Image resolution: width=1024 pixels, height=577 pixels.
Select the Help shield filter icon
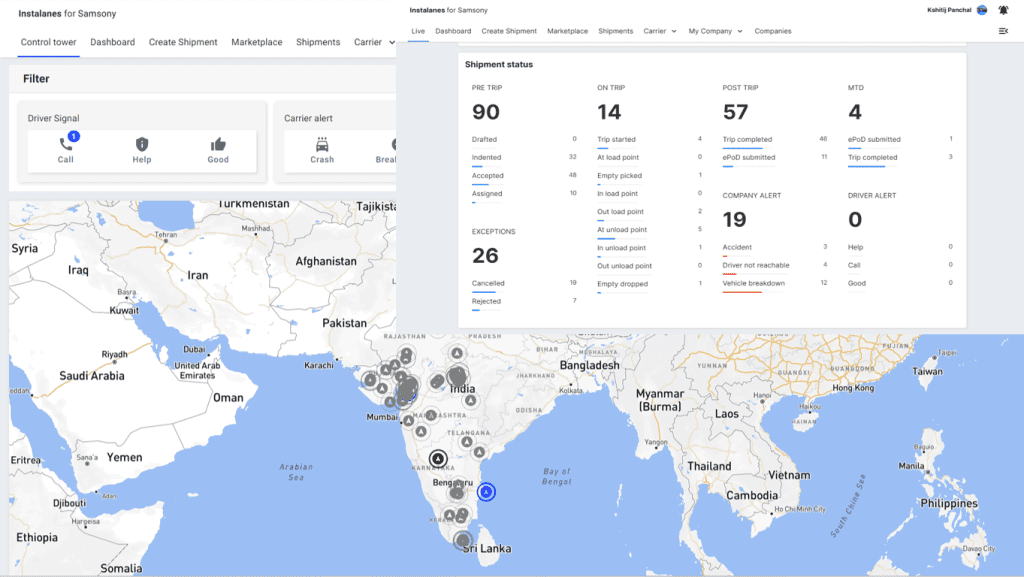142,150
